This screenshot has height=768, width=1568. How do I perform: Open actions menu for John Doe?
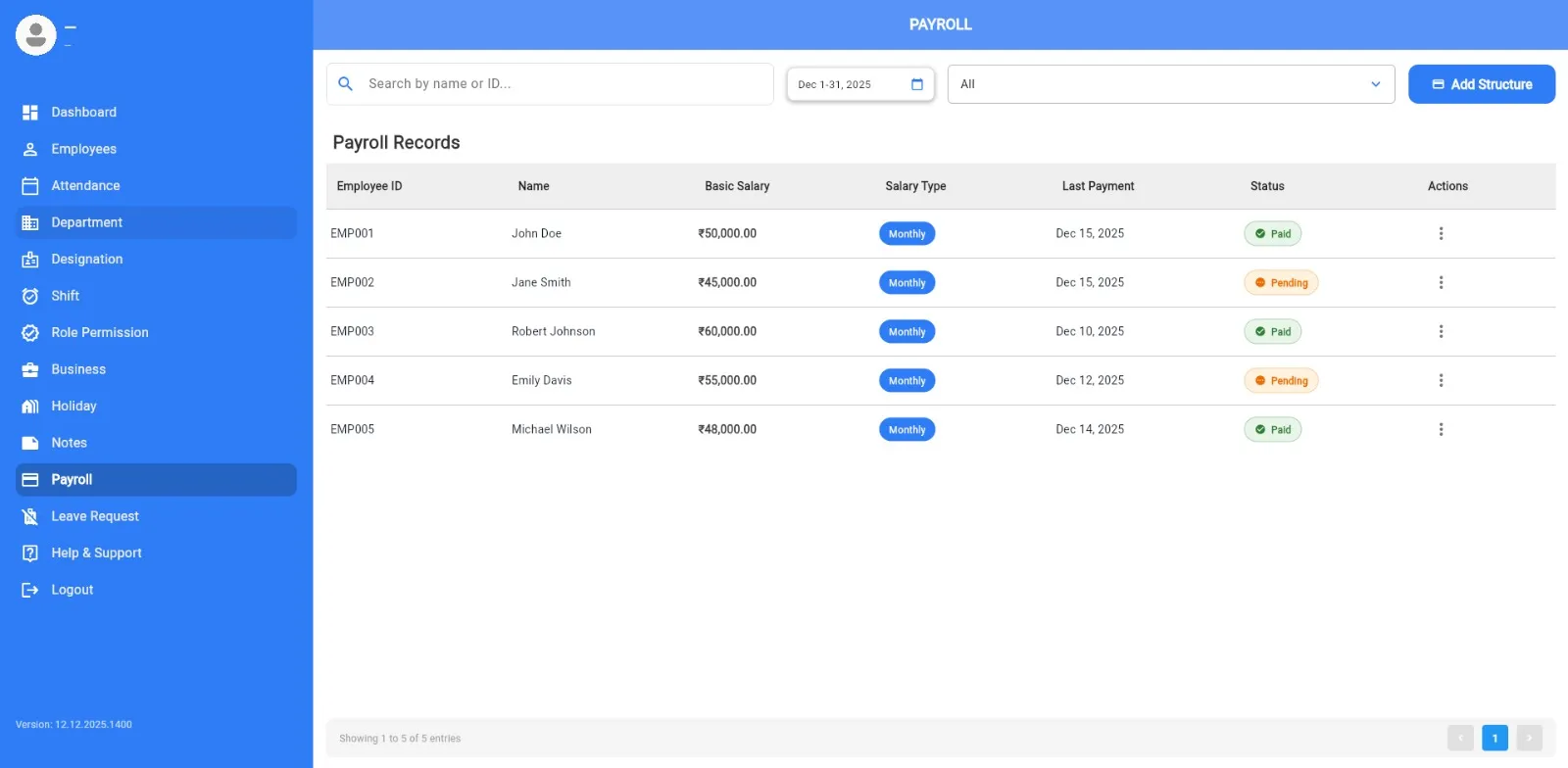click(x=1441, y=233)
